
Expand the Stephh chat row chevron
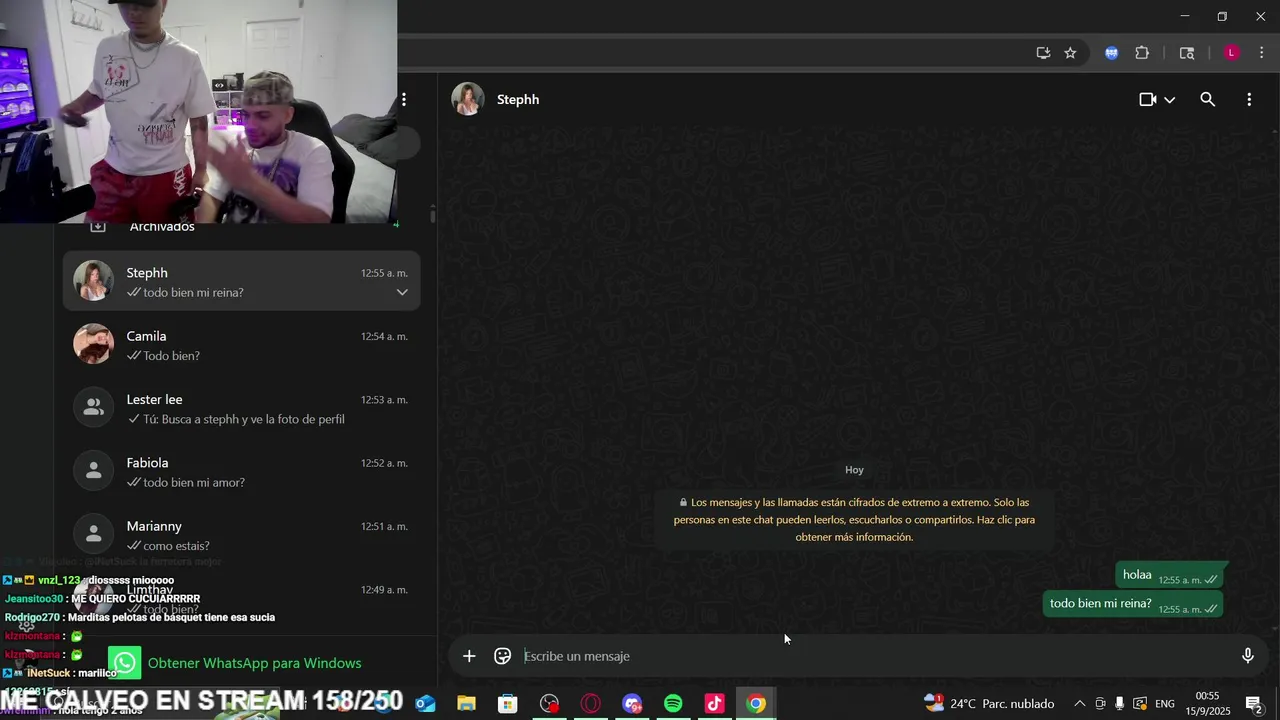402,293
